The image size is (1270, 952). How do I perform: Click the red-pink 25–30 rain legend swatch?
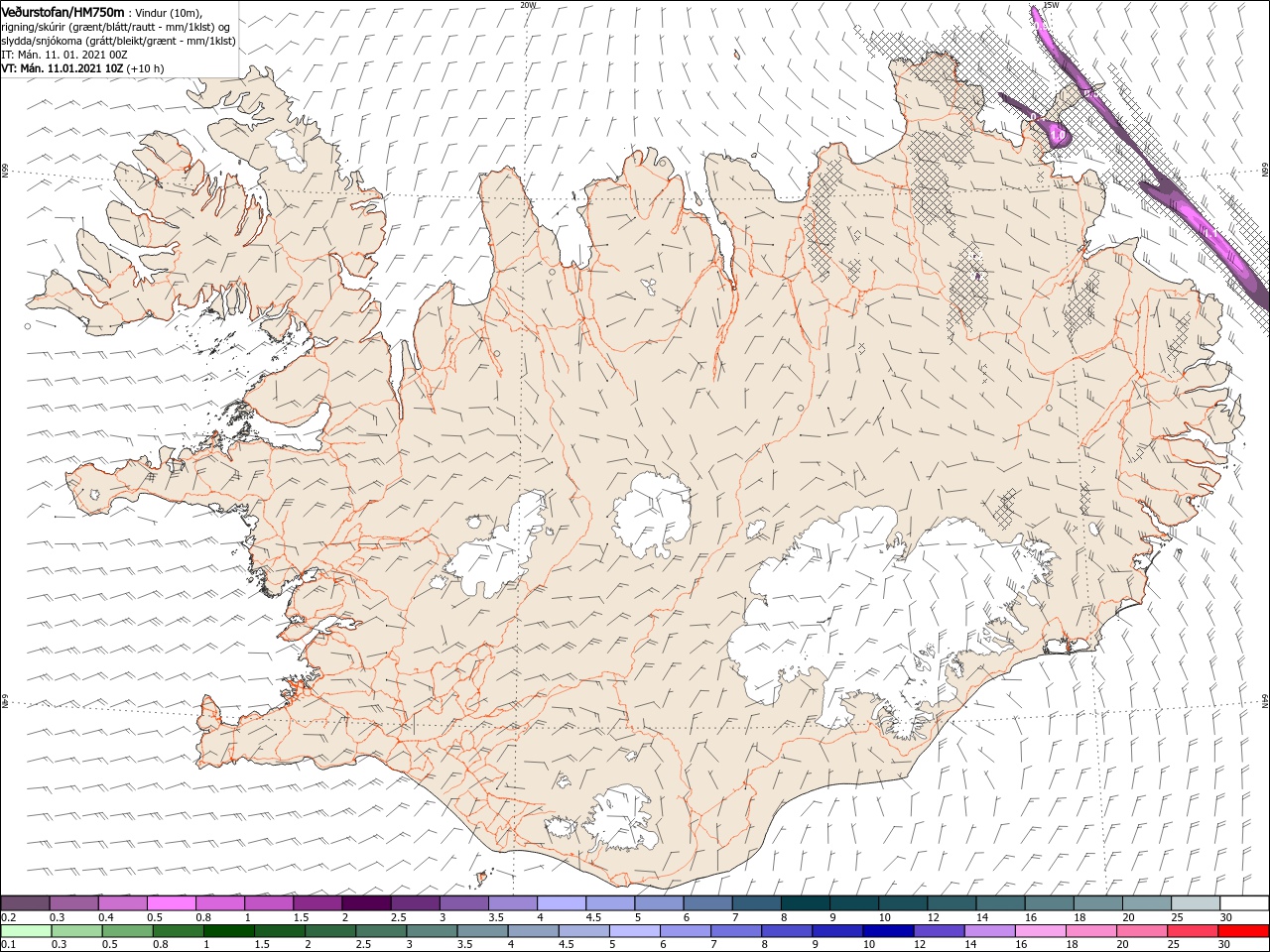point(1193,931)
